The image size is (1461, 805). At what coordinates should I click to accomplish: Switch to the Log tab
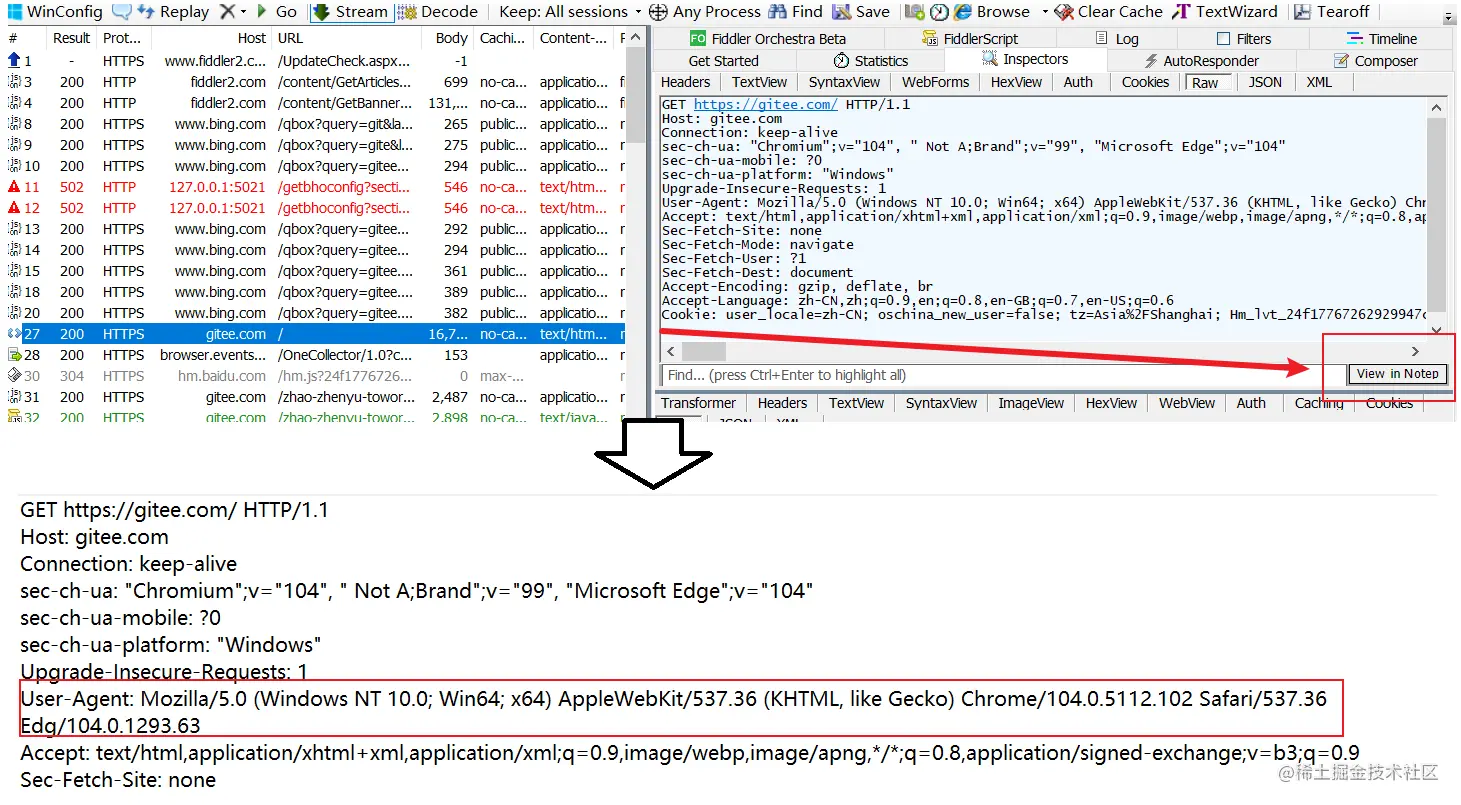[1116, 39]
